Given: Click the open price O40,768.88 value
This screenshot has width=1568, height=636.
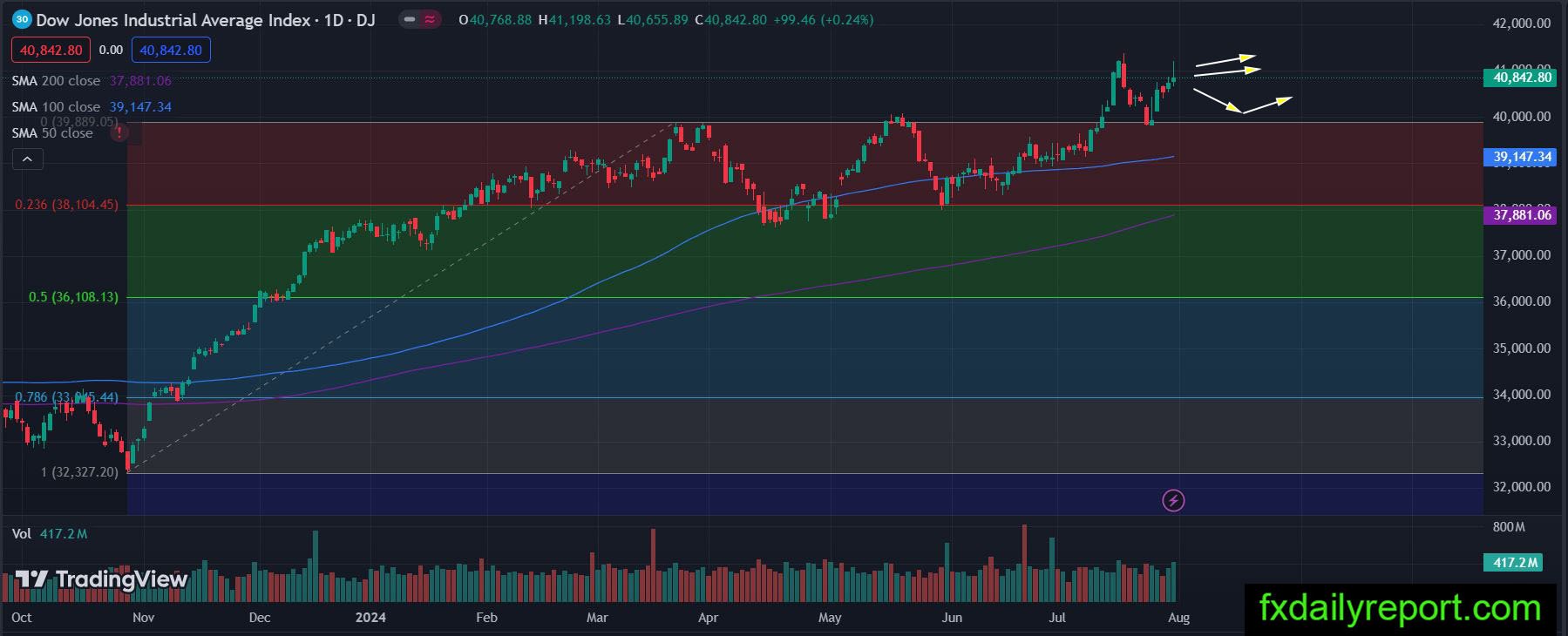Looking at the screenshot, I should coord(495,19).
